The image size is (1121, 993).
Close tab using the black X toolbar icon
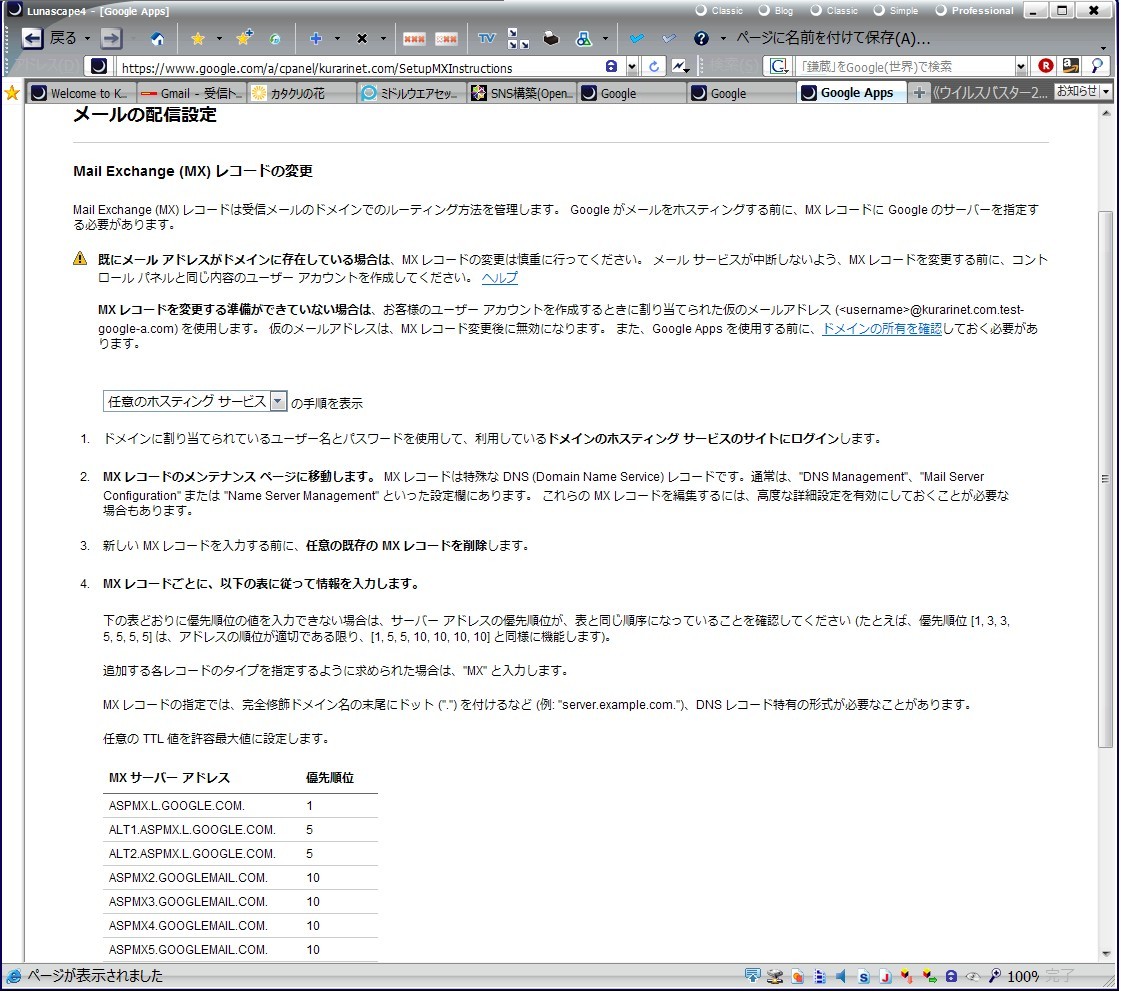tap(362, 39)
